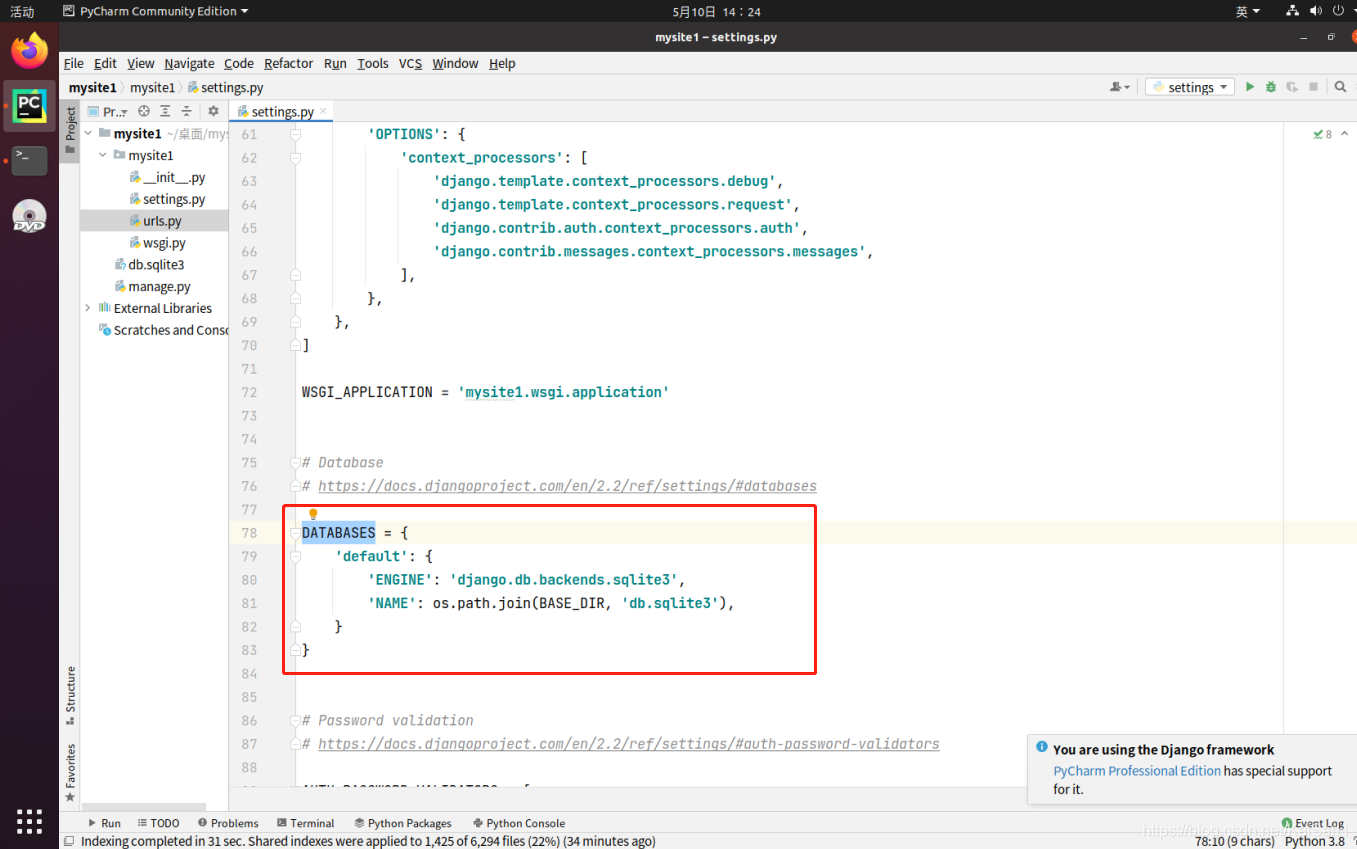Image resolution: width=1357 pixels, height=849 pixels.
Task: Open the power menu icon in top bar
Action: coord(1338,11)
